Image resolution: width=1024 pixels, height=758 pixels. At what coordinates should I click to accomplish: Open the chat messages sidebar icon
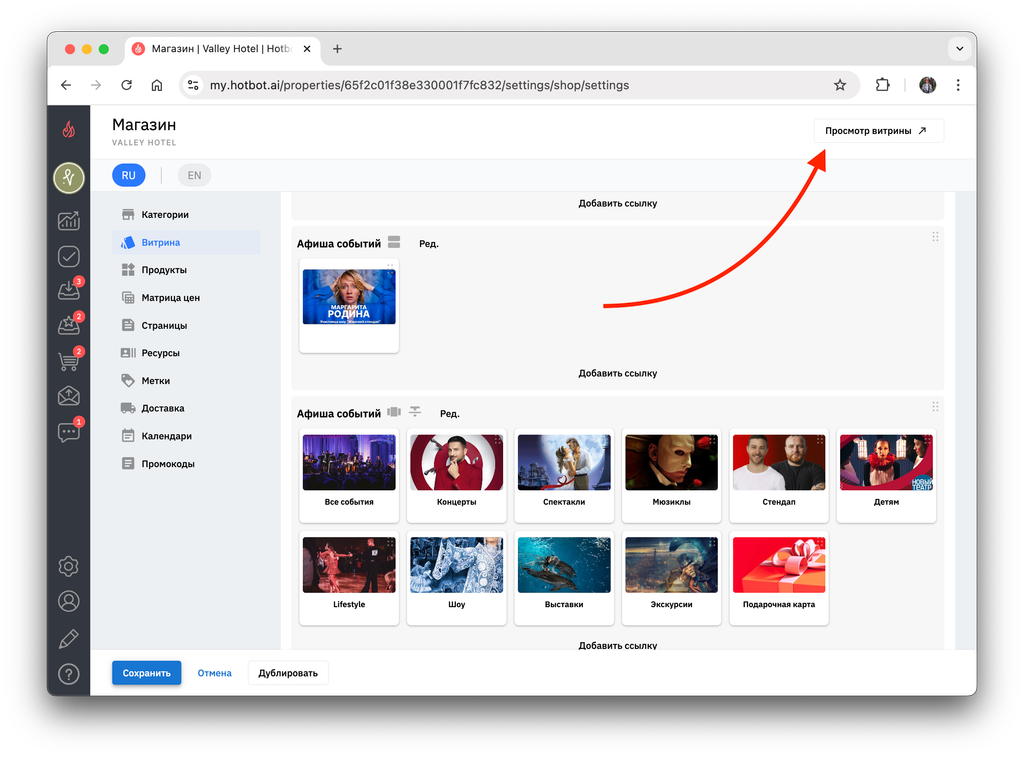coord(69,431)
